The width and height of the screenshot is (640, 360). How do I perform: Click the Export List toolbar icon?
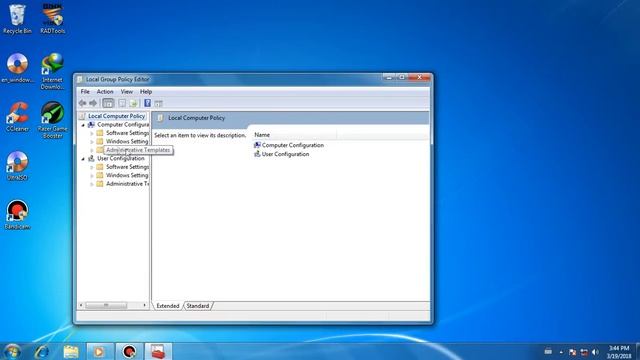(133, 103)
